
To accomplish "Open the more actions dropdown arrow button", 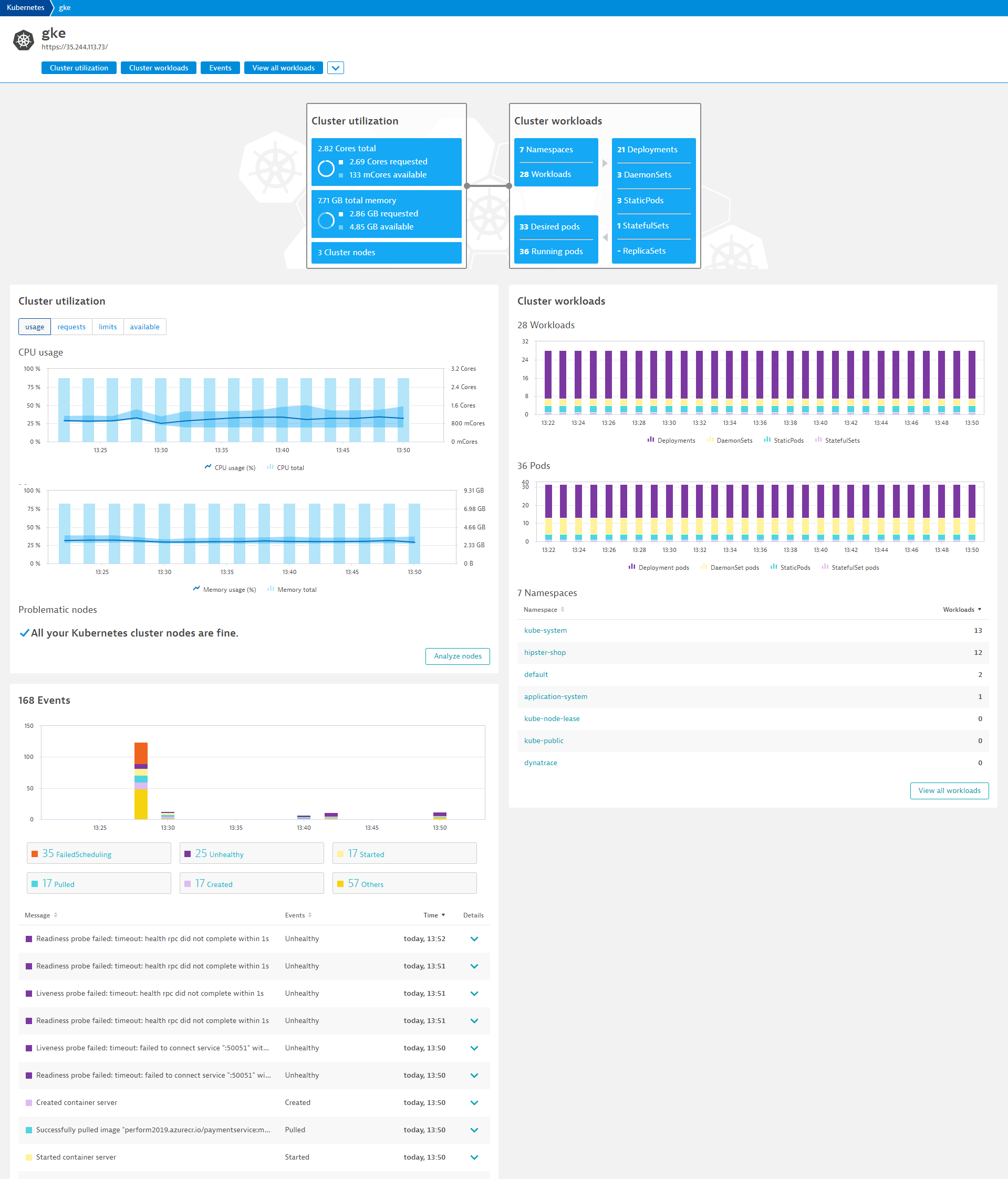I will click(335, 68).
